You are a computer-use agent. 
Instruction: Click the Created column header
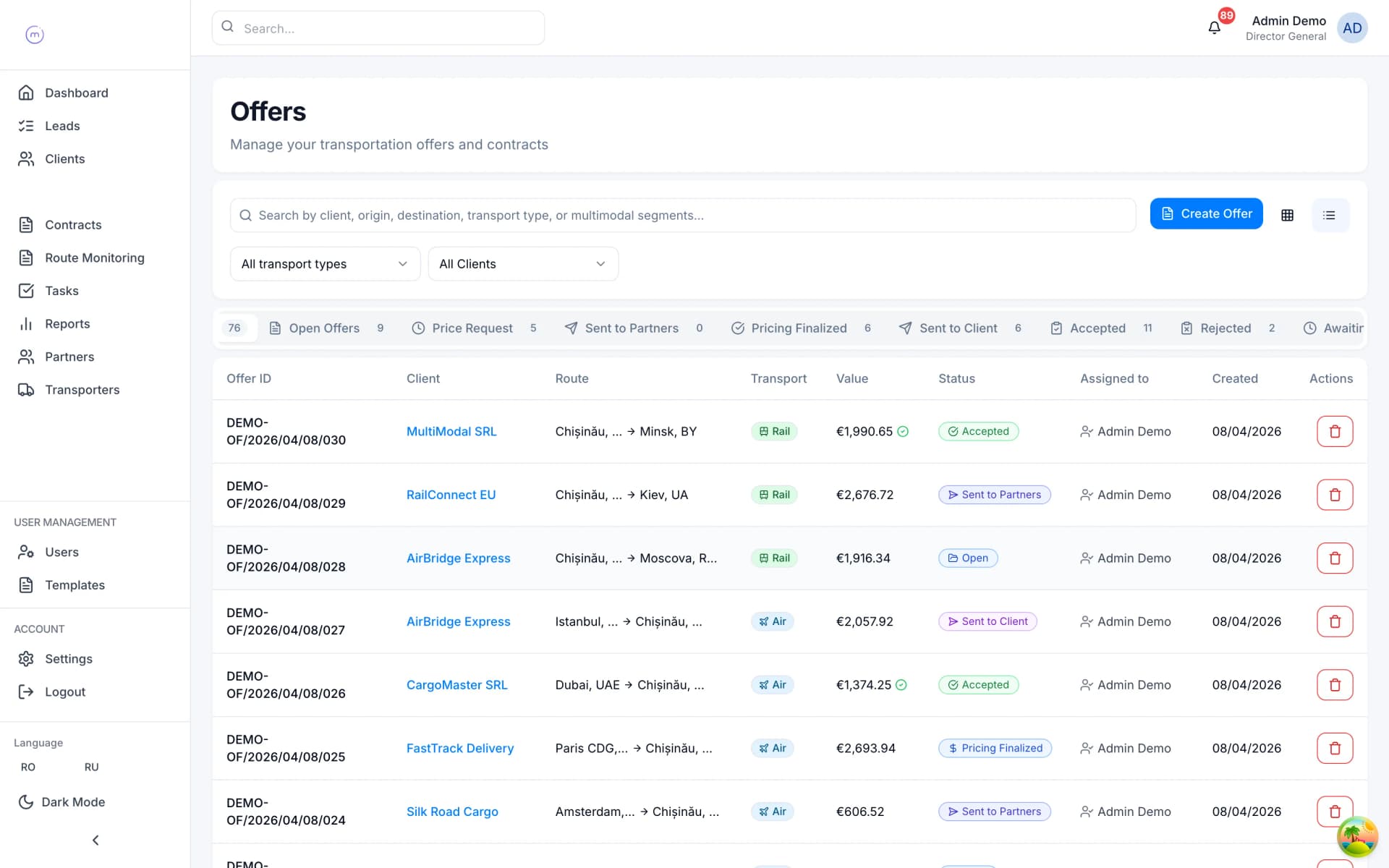click(x=1235, y=379)
